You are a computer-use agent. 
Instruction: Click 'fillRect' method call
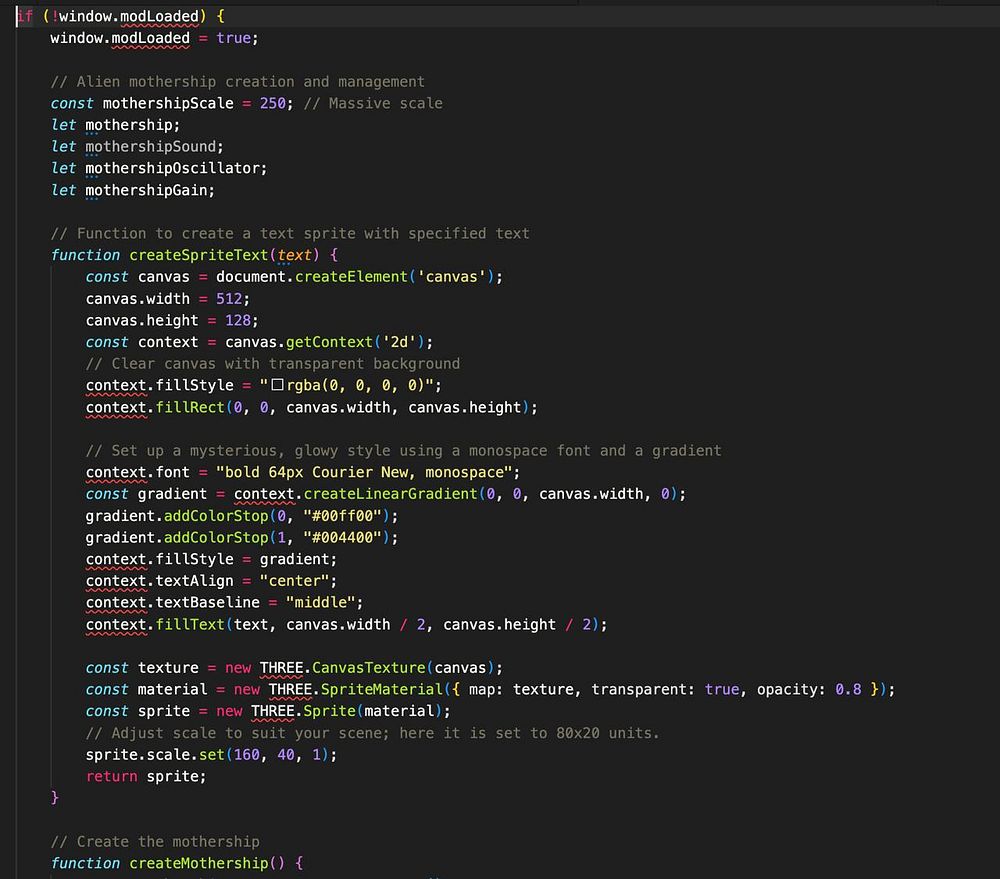190,407
